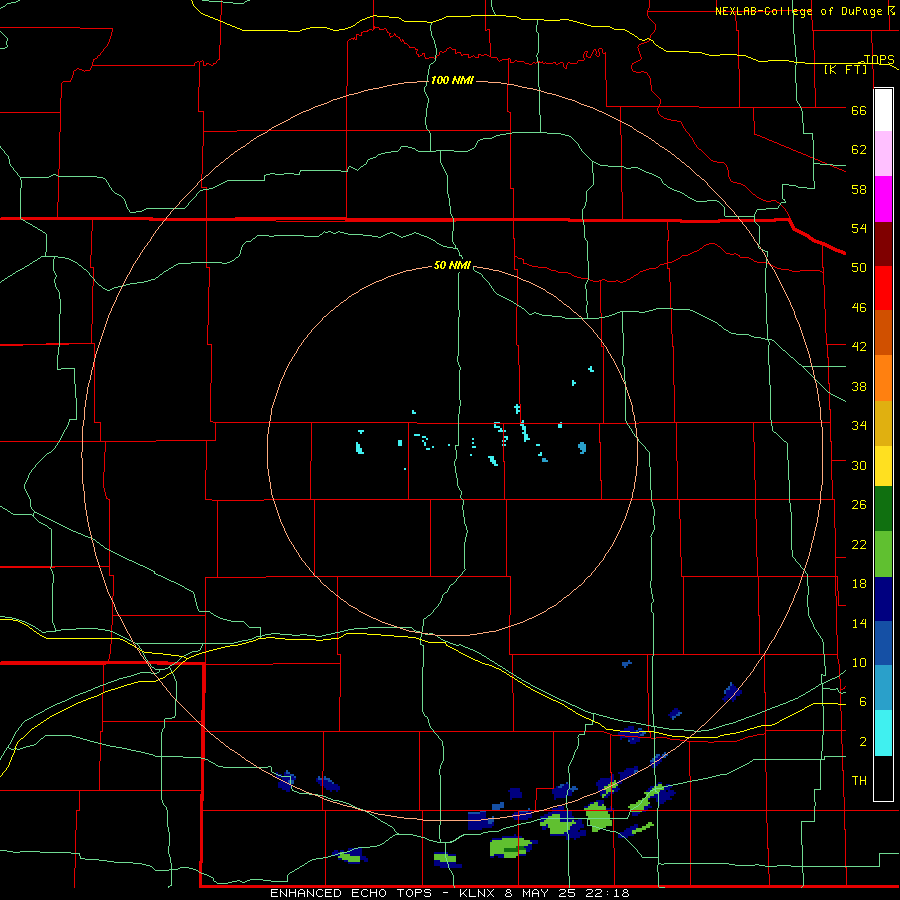The height and width of the screenshot is (900, 900).
Task: Select the dark red legend swatch
Action: (883, 243)
